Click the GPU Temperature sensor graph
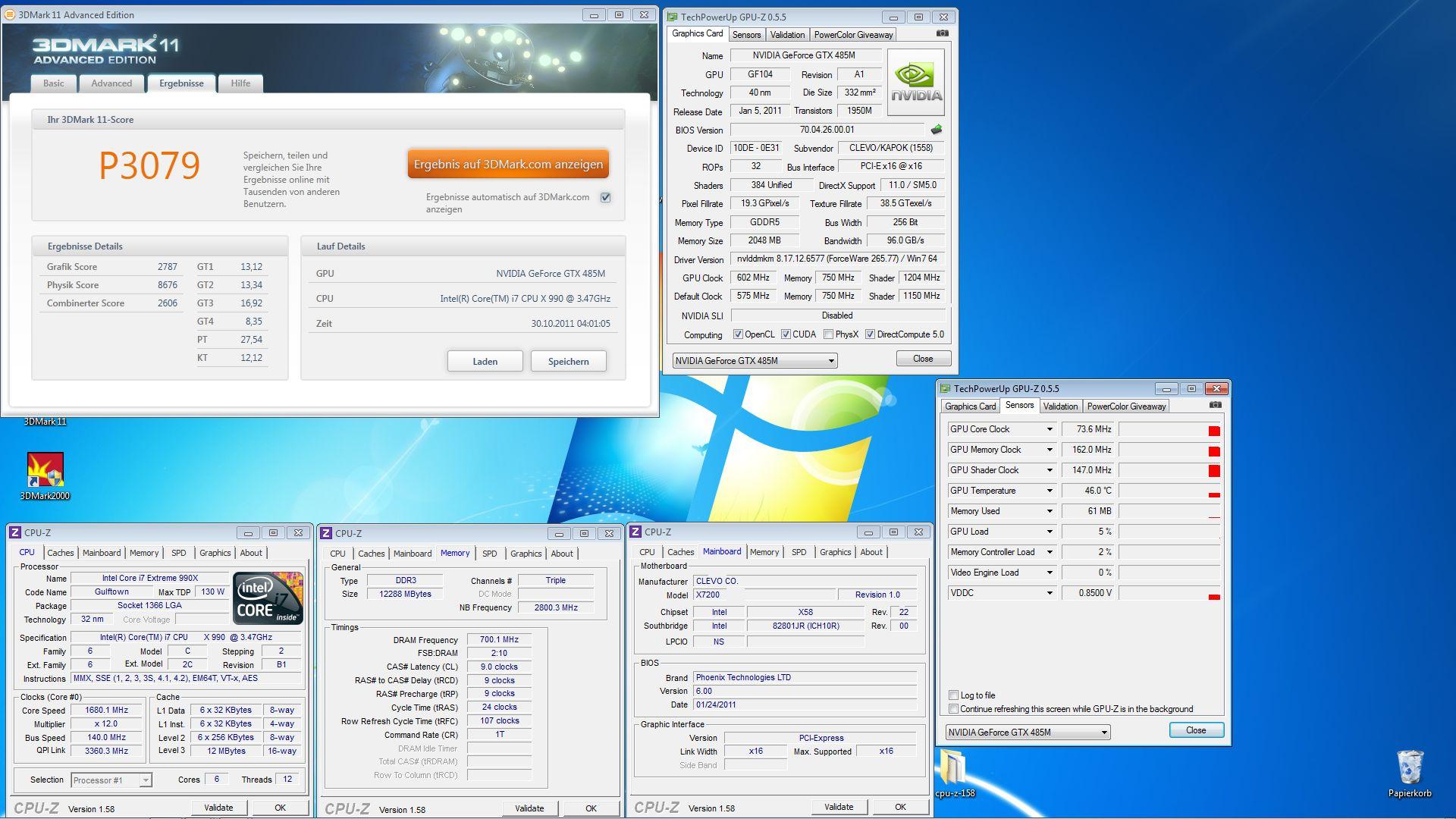 [x=1169, y=491]
